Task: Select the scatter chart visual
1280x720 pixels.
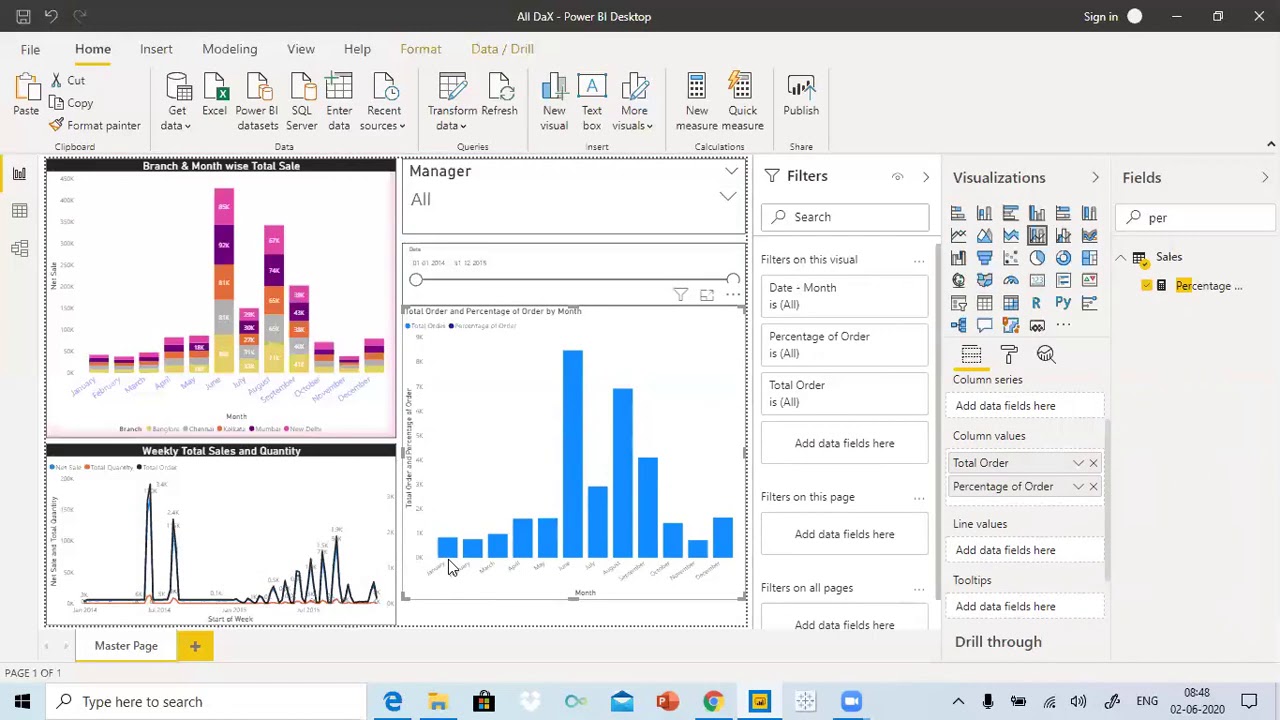Action: (x=1011, y=258)
